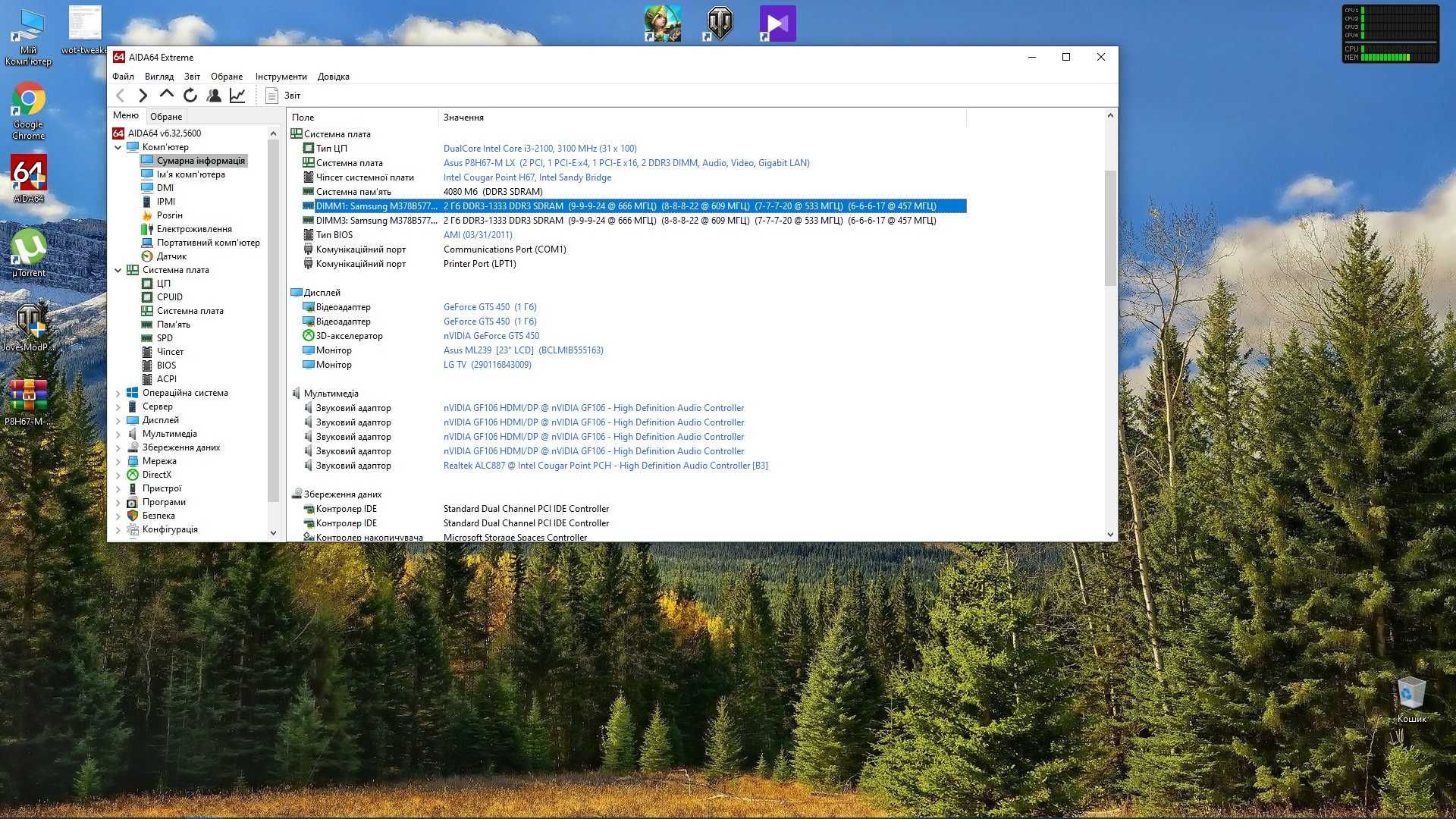Collapse the Системна плата tree node
Viewport: 1456px width, 819px height.
tap(118, 270)
